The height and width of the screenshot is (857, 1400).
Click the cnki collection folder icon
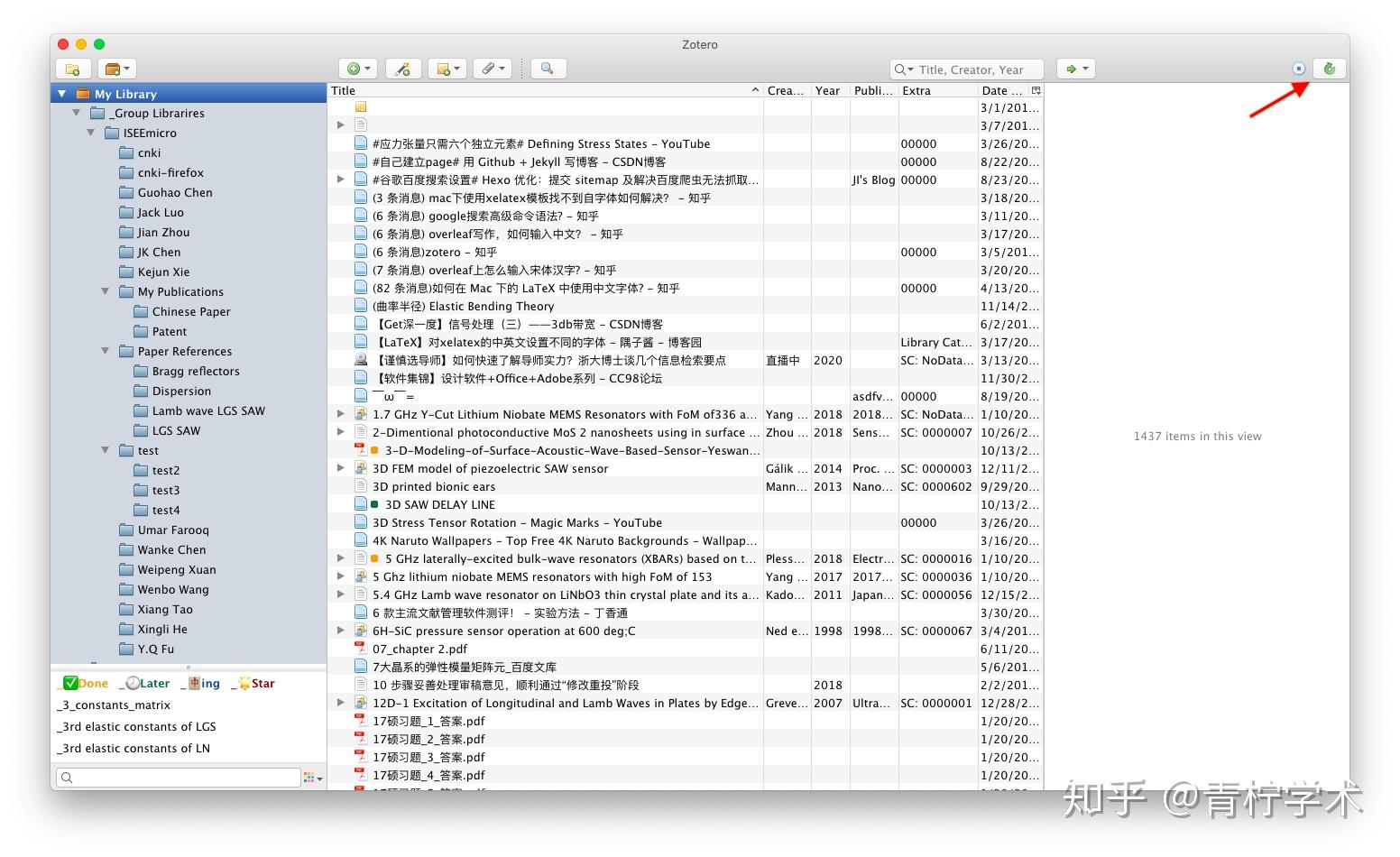pyautogui.click(x=126, y=152)
